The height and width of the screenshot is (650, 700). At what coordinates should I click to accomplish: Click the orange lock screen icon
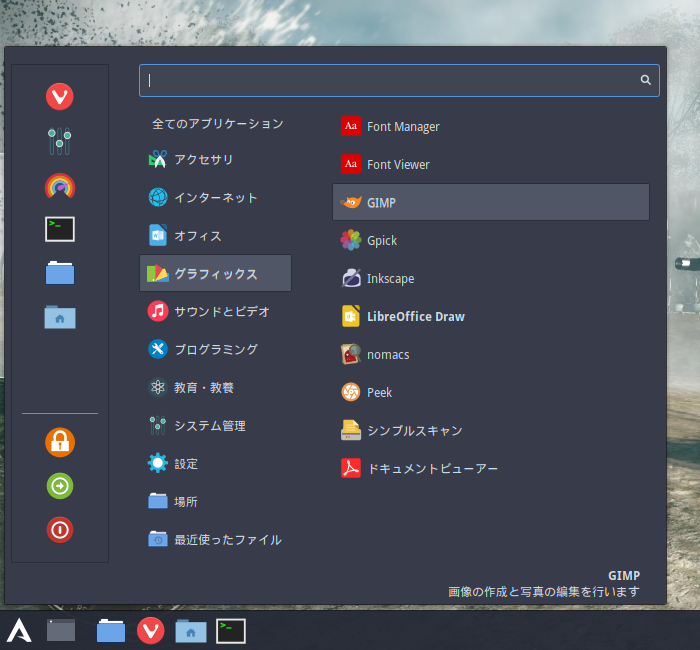60,442
